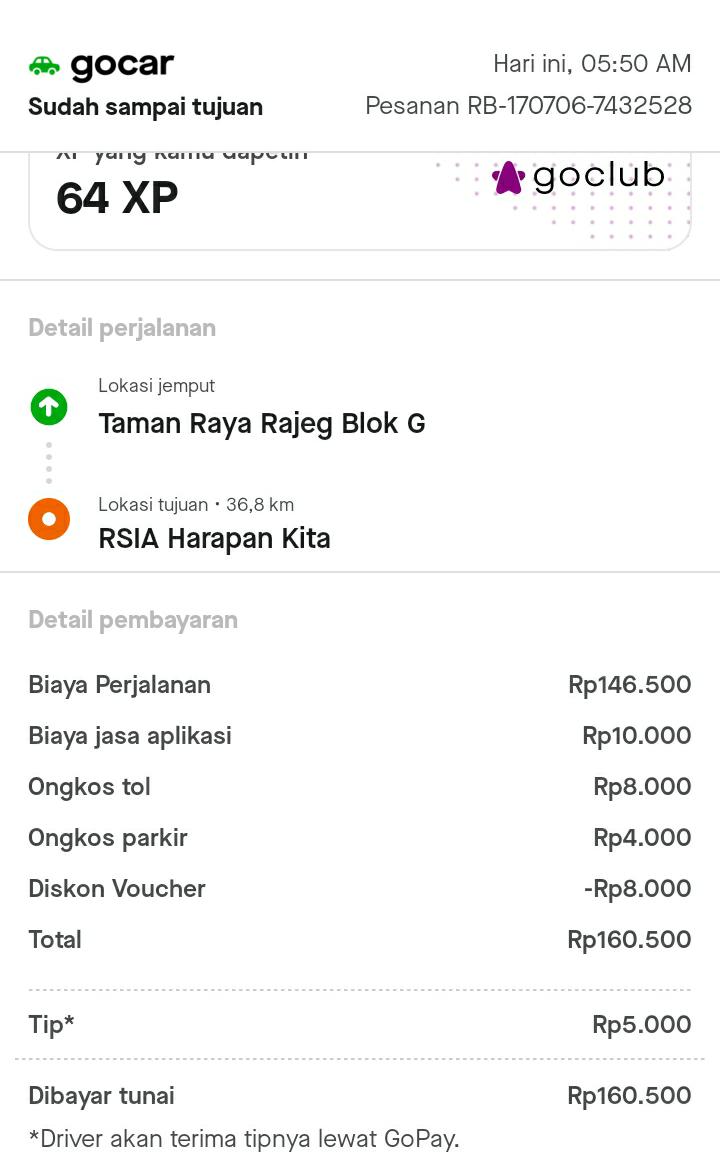Tap the Biaya jasa aplikasi row
The image size is (720, 1152).
pyautogui.click(x=360, y=736)
